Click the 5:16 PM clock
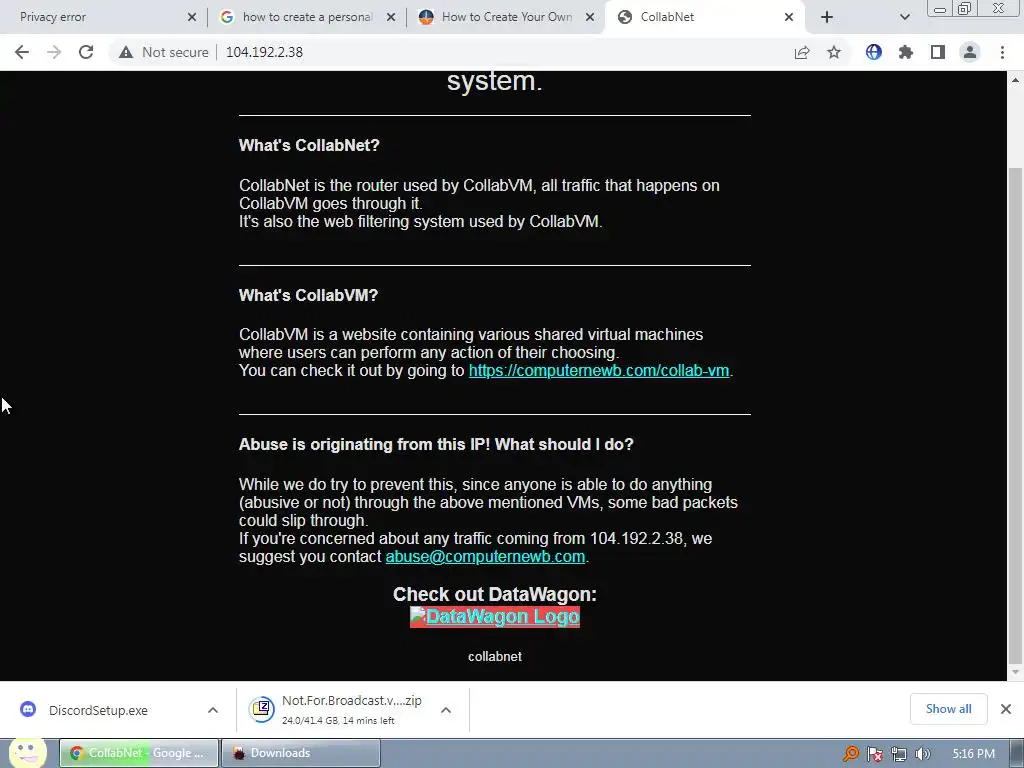The image size is (1024, 768). [x=973, y=754]
